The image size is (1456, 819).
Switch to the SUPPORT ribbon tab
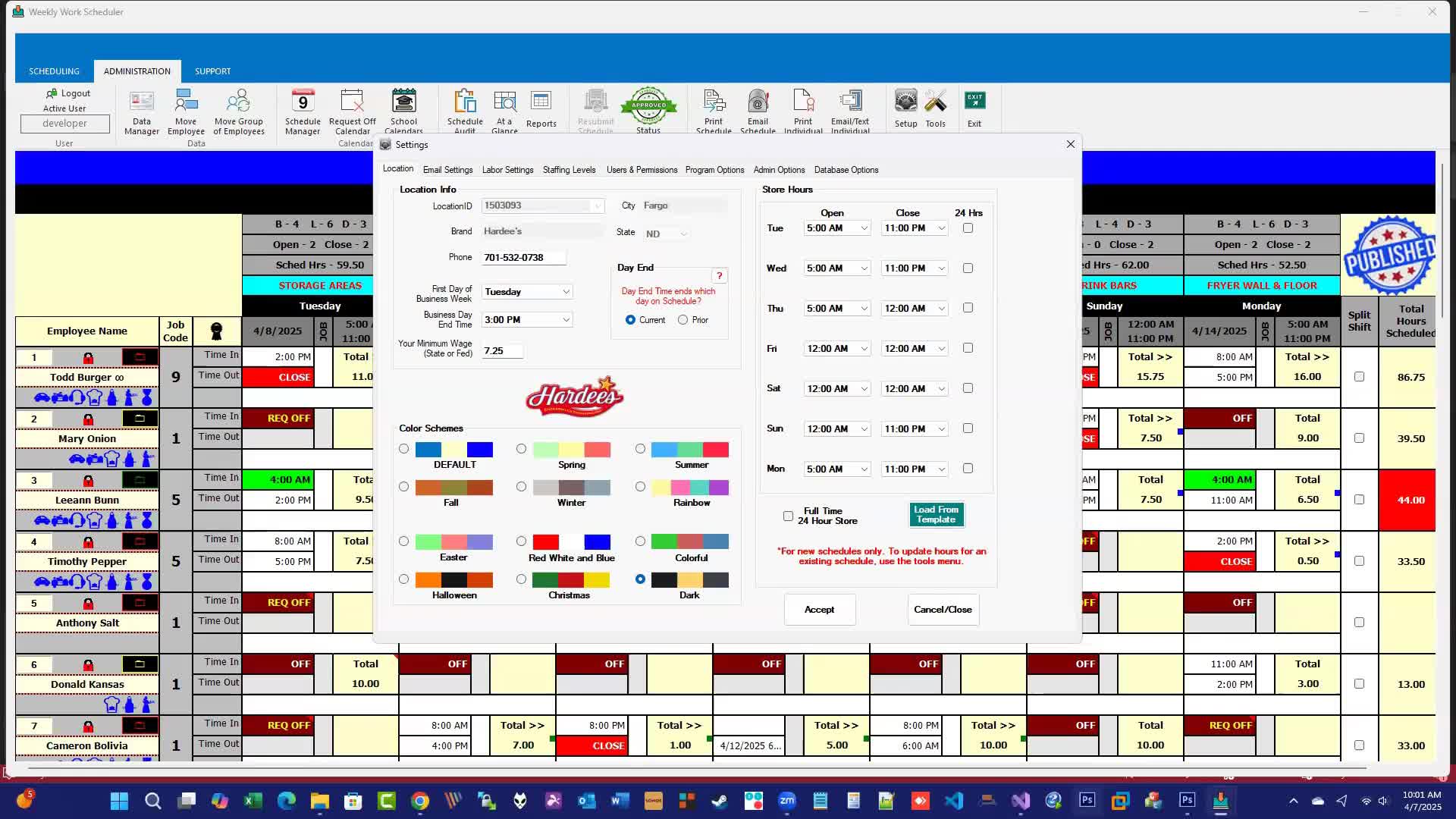[212, 71]
